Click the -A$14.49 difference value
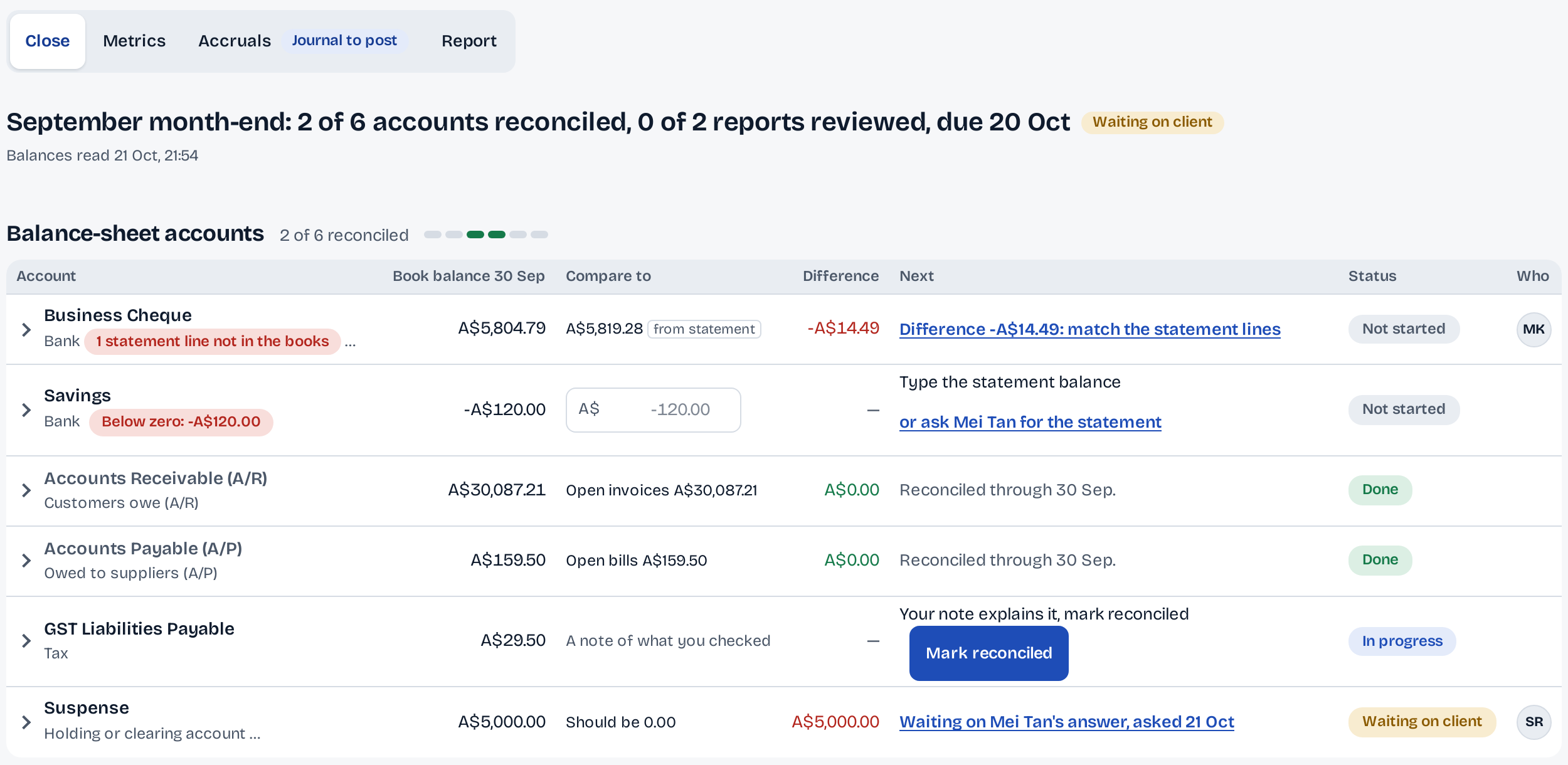The image size is (1568, 765). pos(843,329)
